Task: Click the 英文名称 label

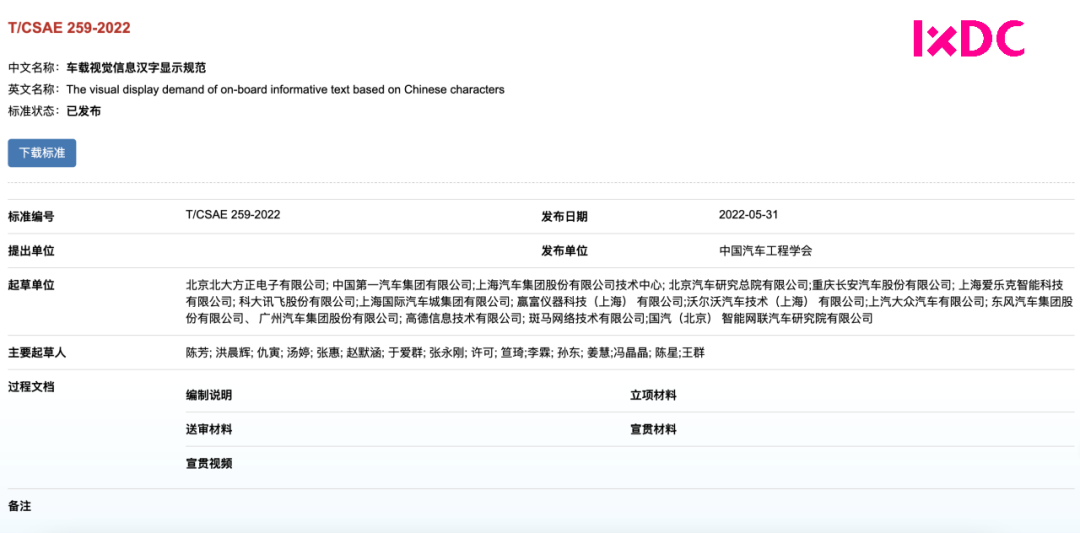Action: [x=34, y=90]
